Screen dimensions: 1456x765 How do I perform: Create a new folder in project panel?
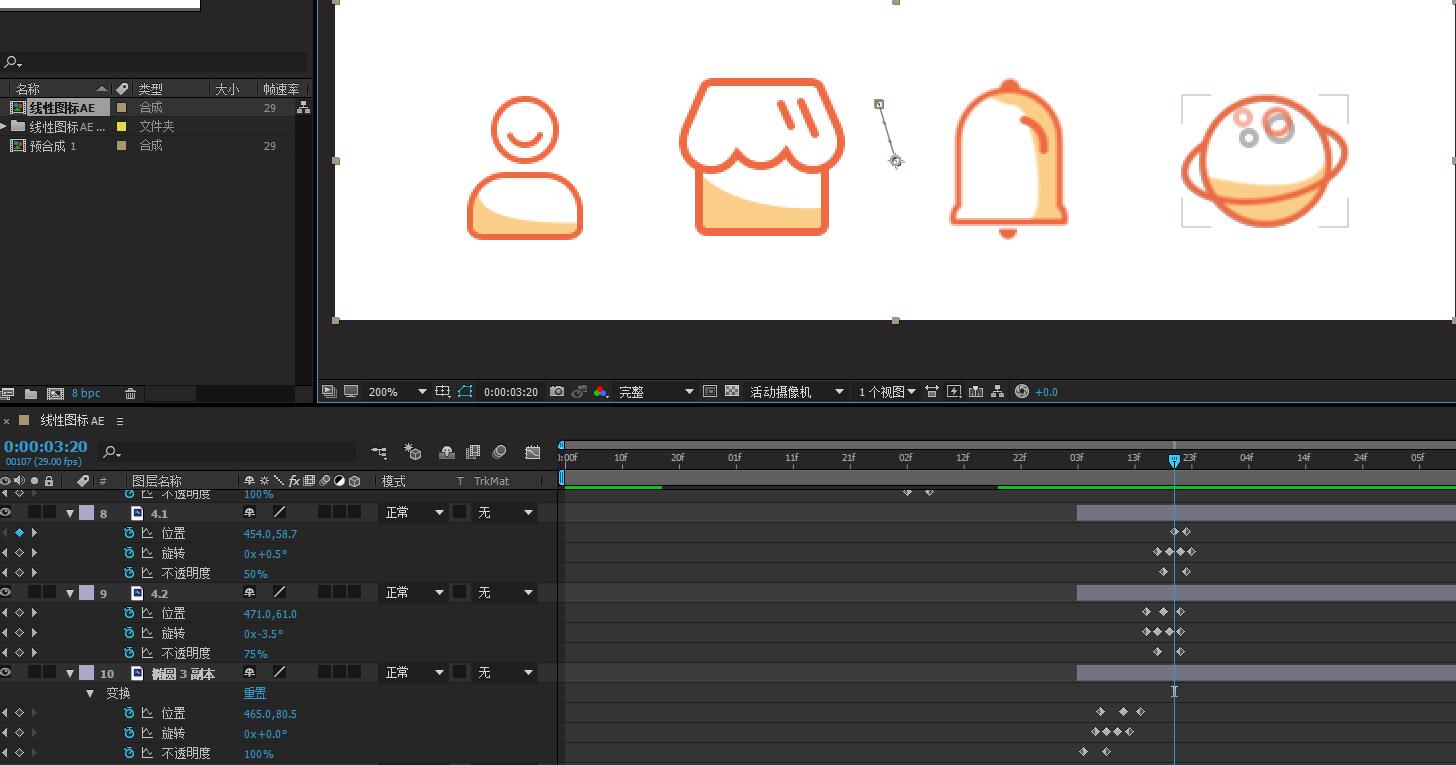coord(31,394)
